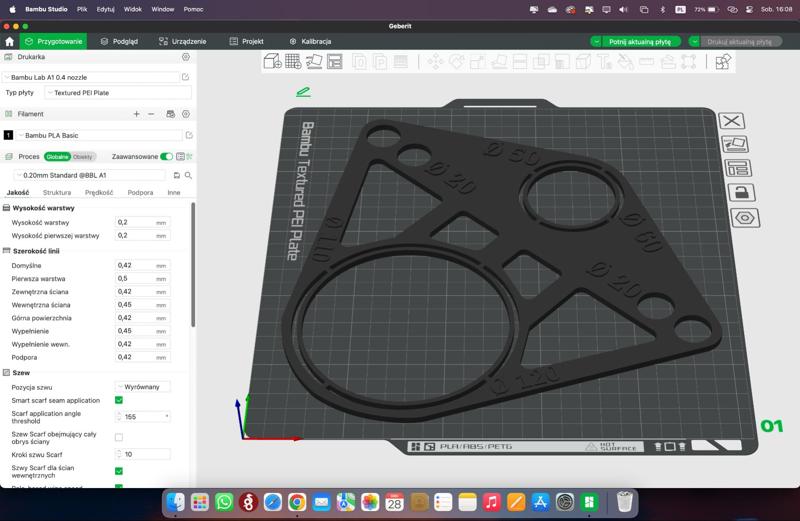This screenshot has height=521, width=800.
Task: Click the Wysokość warstwy 0,2 value field
Action: coord(142,222)
